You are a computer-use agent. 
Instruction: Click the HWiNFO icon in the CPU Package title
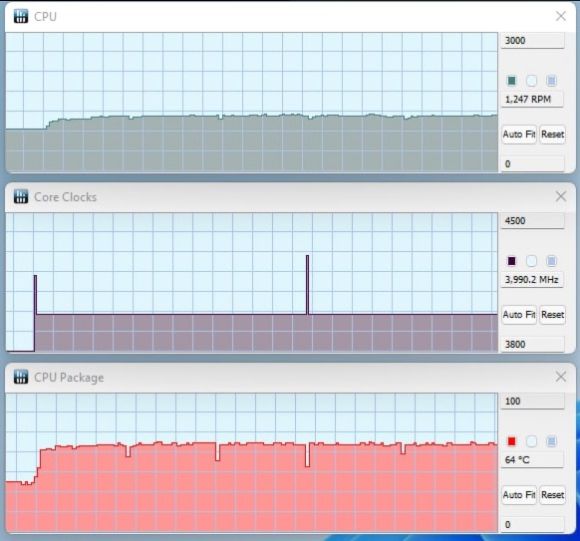pos(21,377)
